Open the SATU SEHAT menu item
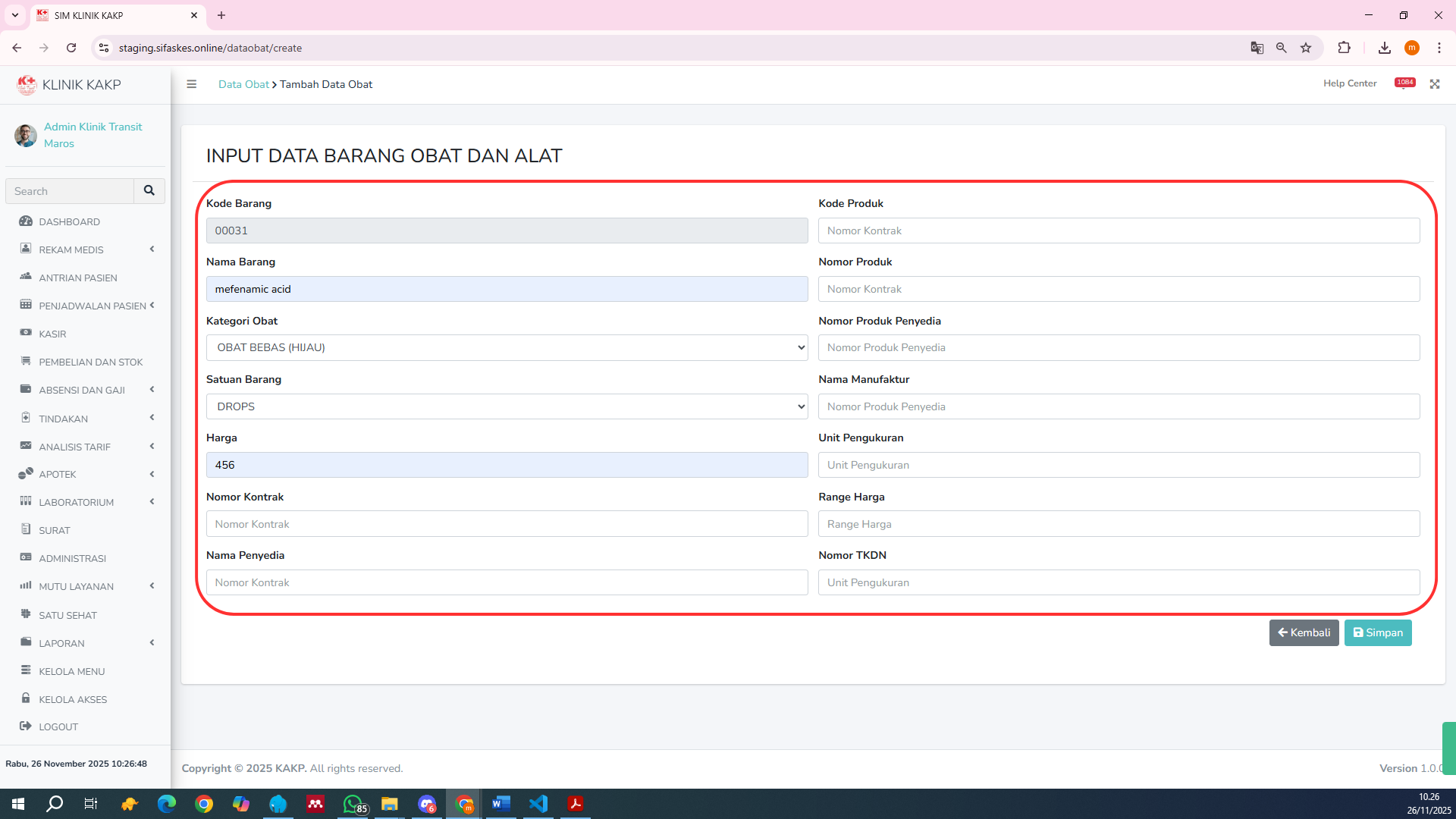The image size is (1456, 819). [67, 615]
